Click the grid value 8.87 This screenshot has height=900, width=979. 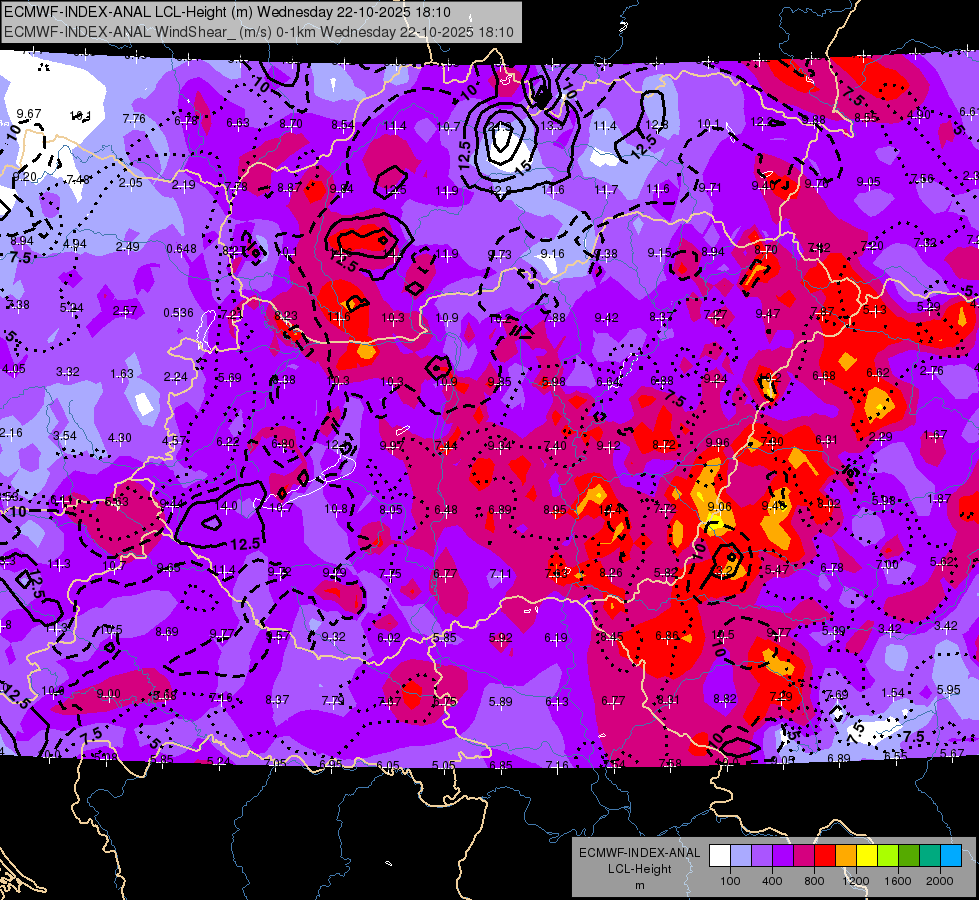click(x=290, y=187)
